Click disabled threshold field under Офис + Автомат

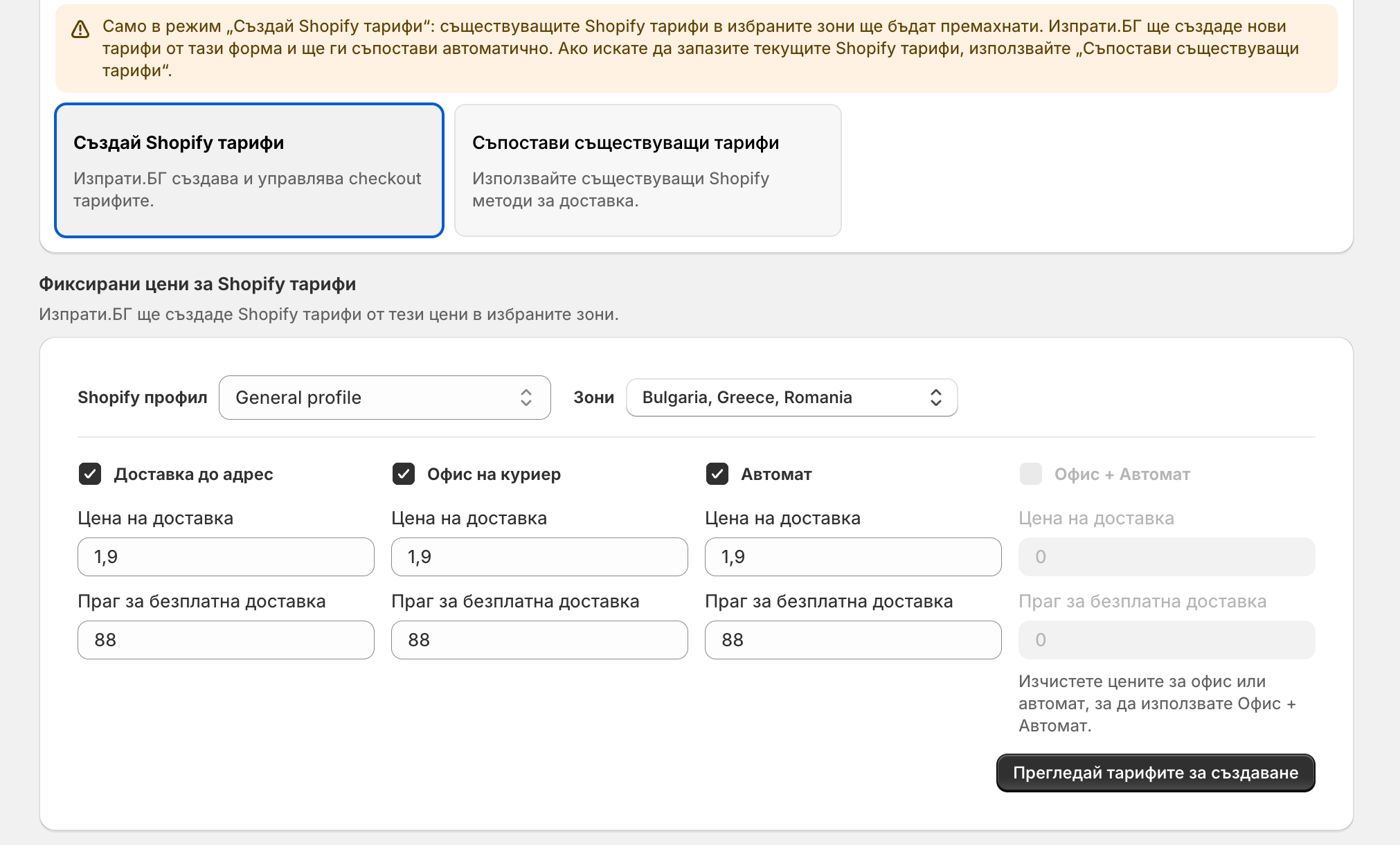(x=1167, y=640)
